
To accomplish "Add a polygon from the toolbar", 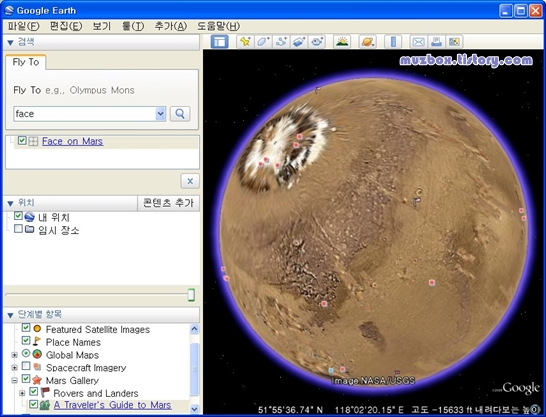I will tap(263, 42).
